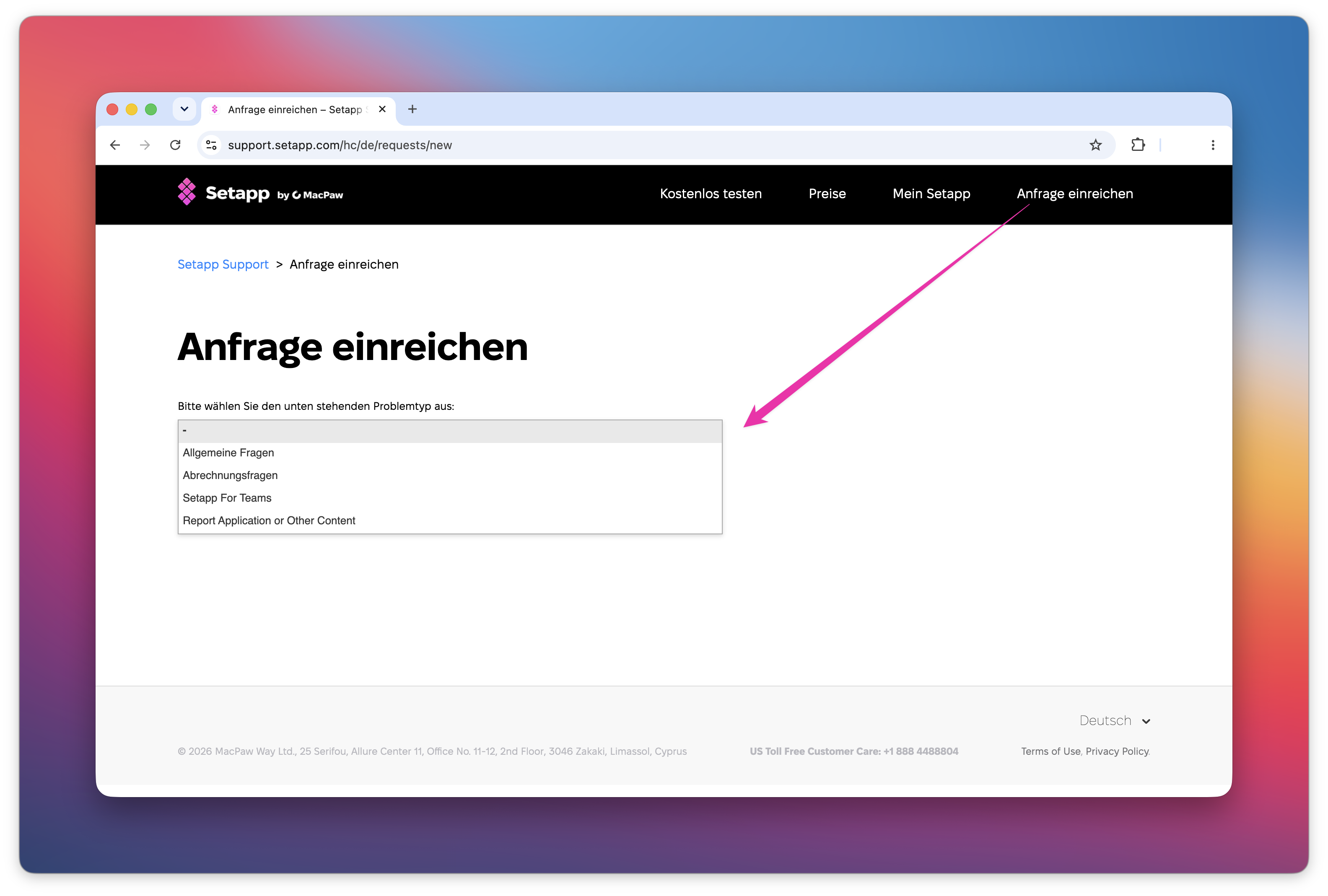The image size is (1328, 896).
Task: Open Mein Setapp in navigation
Action: pos(931,194)
